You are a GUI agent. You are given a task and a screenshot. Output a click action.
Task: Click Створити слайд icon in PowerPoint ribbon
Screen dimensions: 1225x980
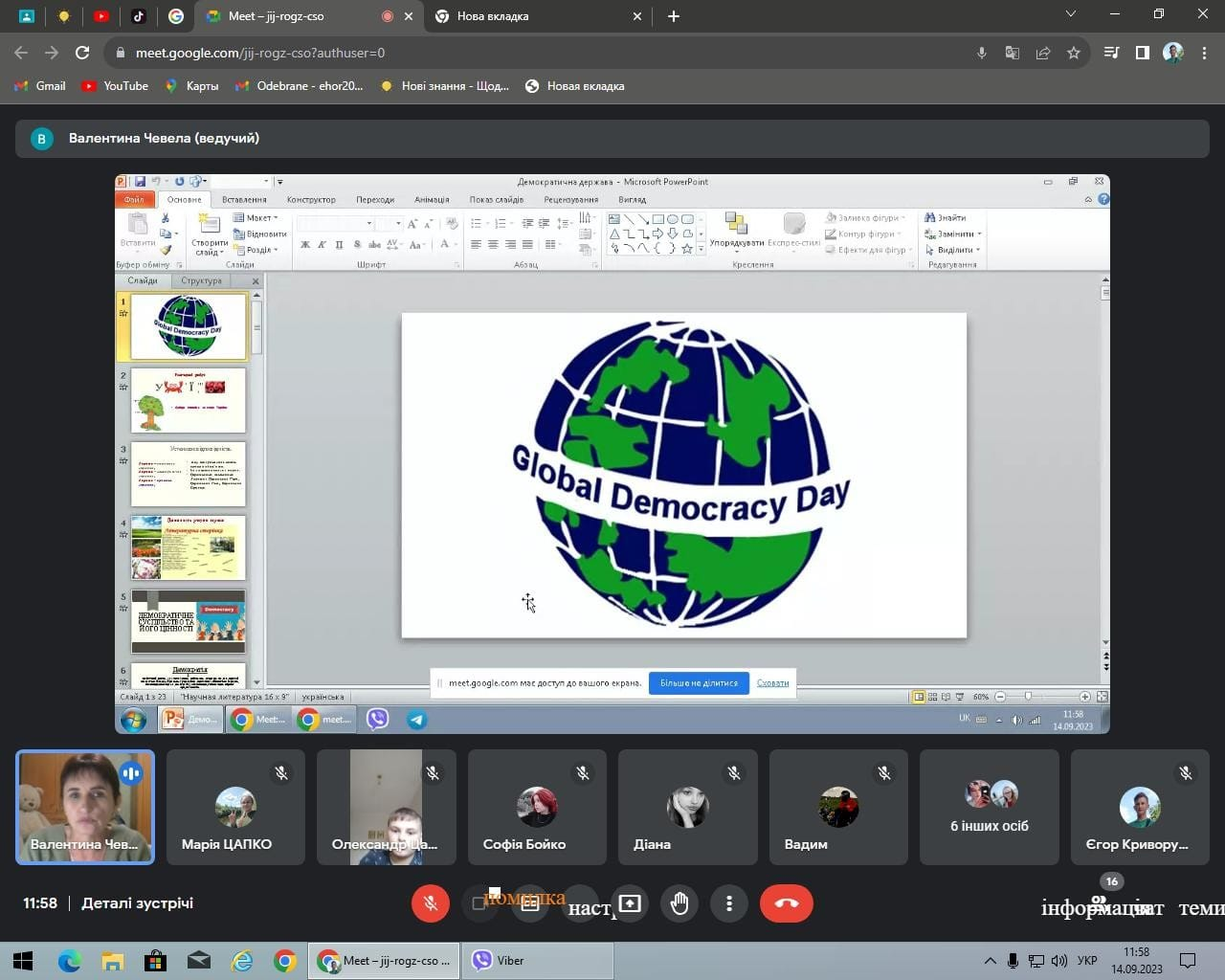point(209,225)
